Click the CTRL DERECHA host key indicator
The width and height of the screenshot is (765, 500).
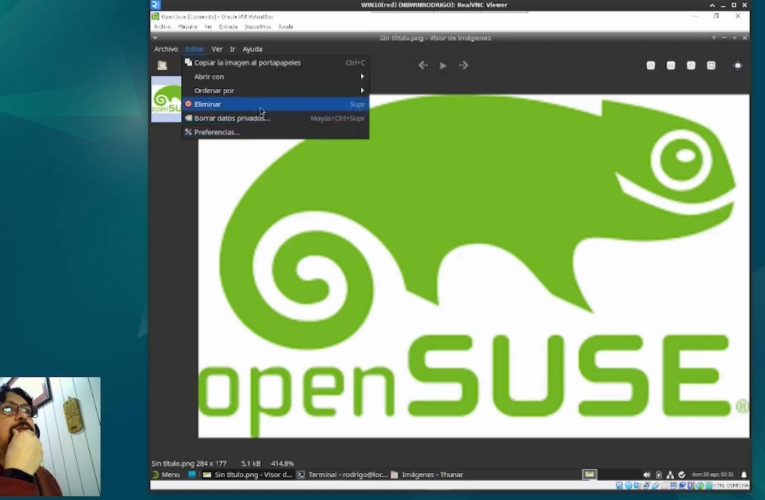pyautogui.click(x=730, y=485)
